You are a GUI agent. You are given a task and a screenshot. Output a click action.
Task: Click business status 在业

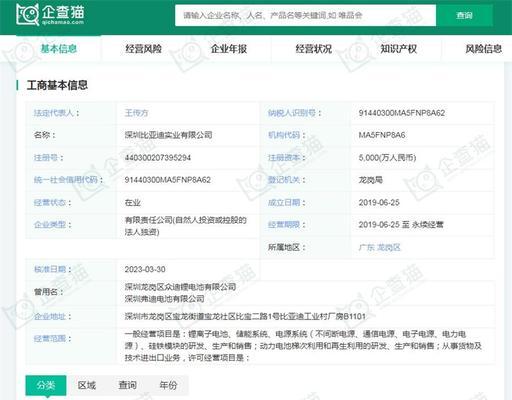tap(133, 202)
